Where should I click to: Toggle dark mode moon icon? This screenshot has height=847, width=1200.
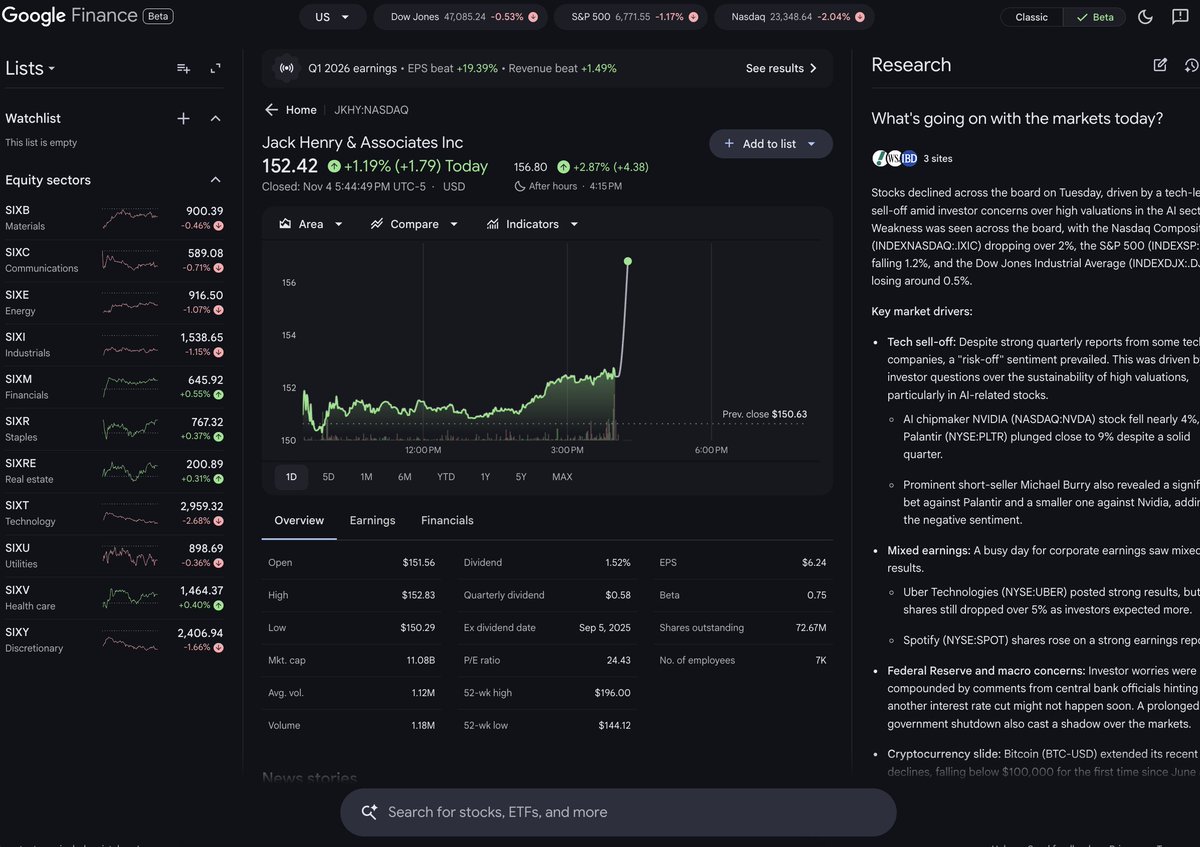point(1146,17)
